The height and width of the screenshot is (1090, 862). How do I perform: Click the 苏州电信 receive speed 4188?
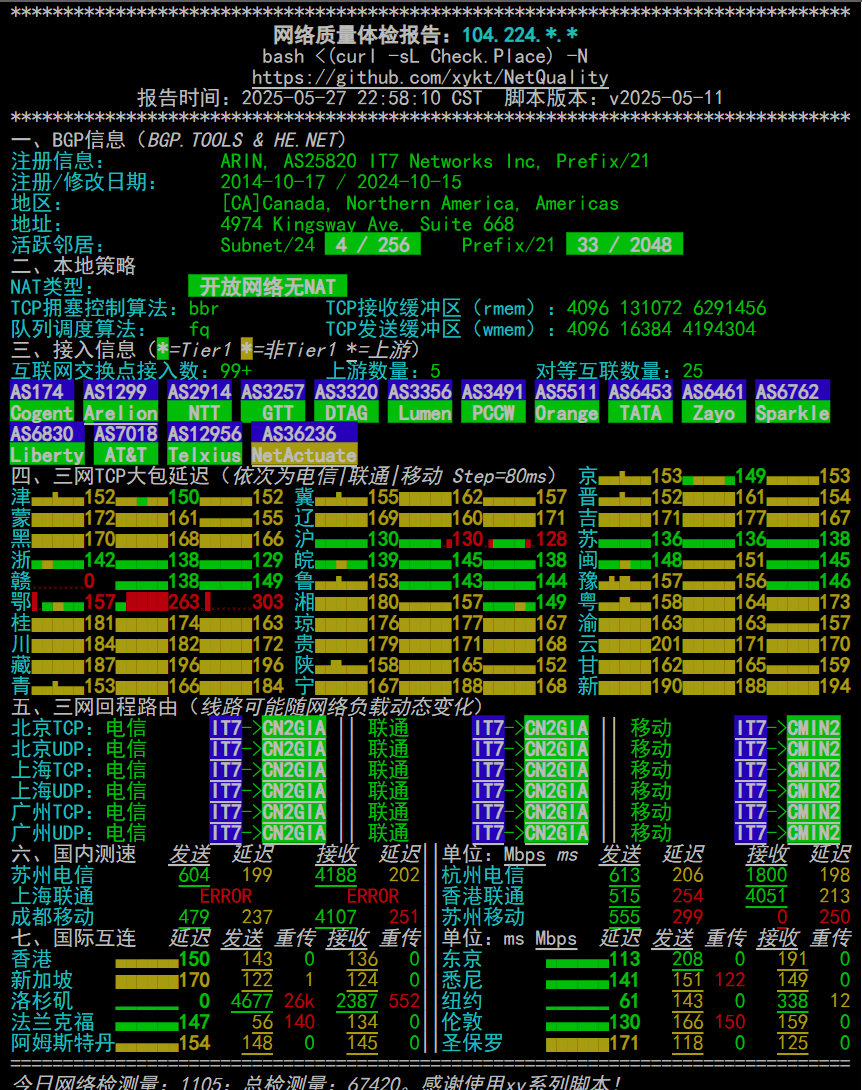click(336, 875)
